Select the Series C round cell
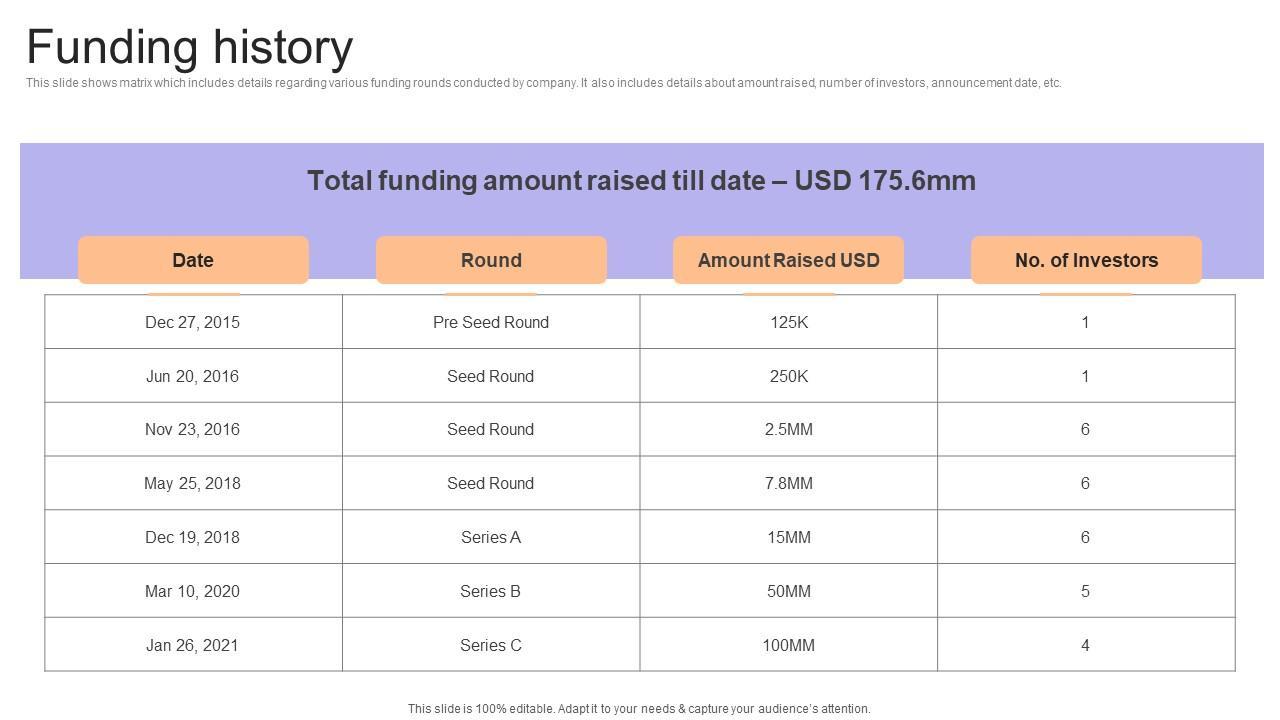This screenshot has width=1280, height=720. [490, 645]
